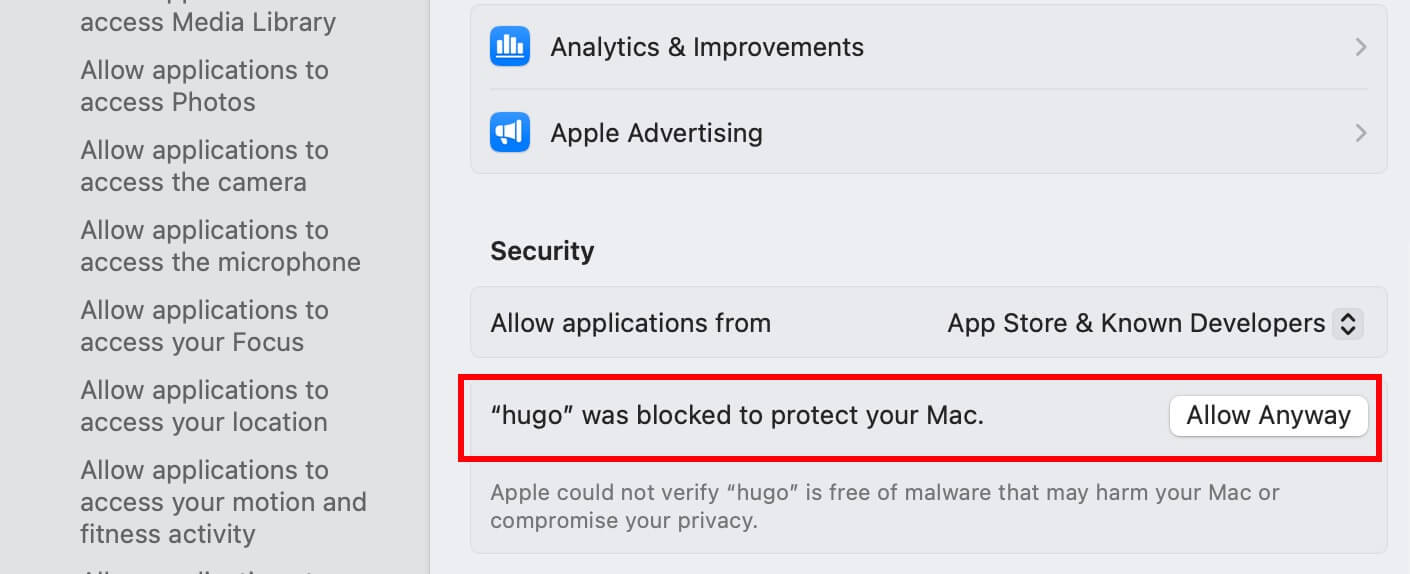Open Allow applications to access Photos
The height and width of the screenshot is (574, 1410).
tap(204, 86)
